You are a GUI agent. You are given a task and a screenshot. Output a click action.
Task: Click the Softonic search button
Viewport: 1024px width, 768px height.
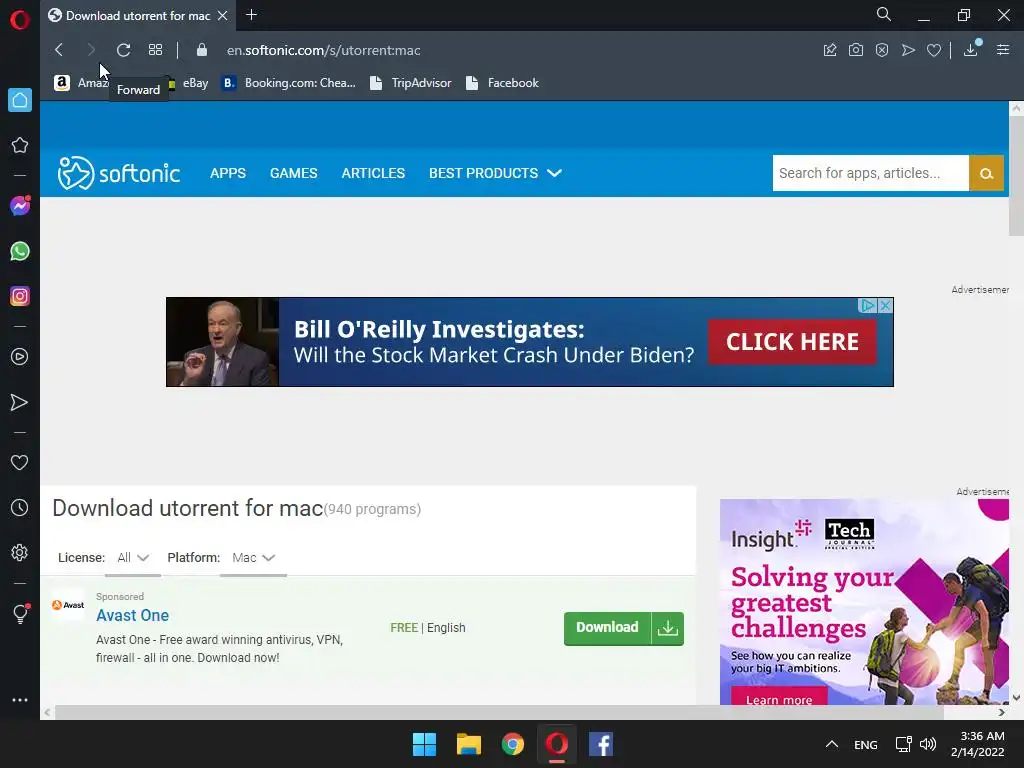click(986, 173)
